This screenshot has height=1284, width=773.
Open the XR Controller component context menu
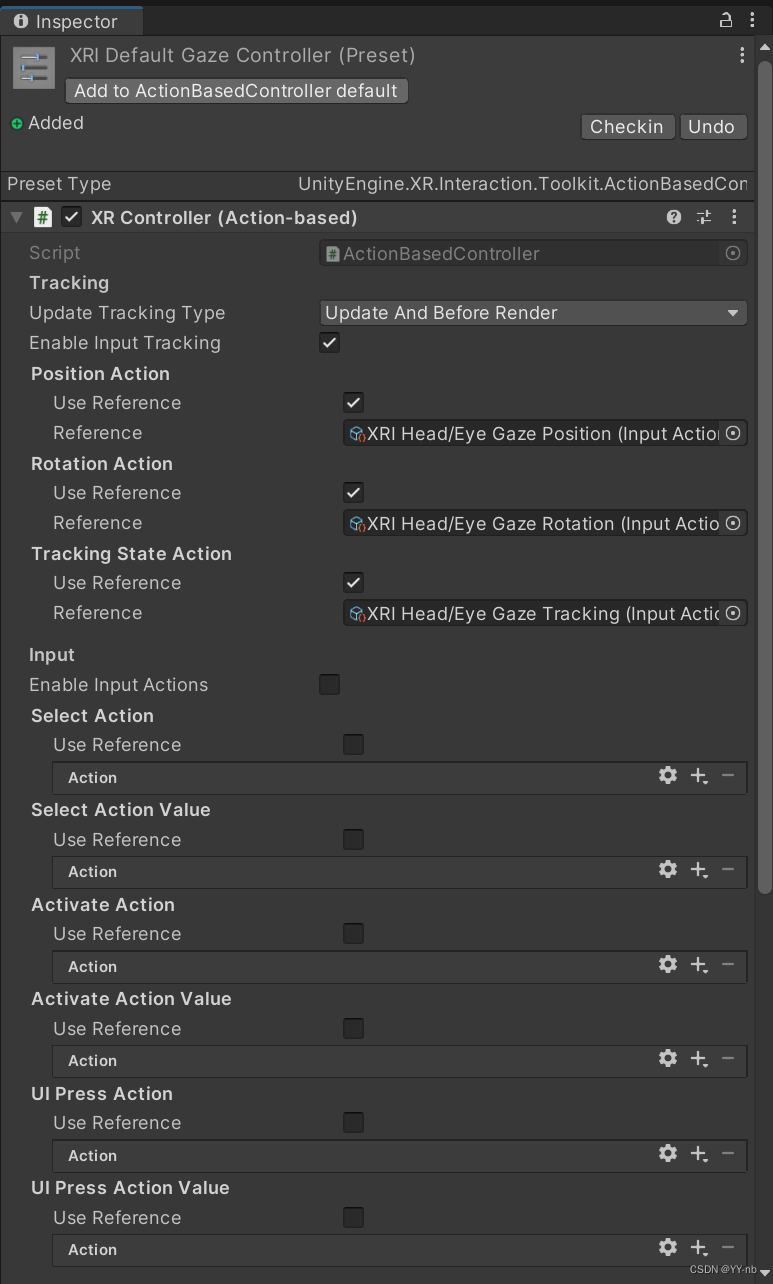pyautogui.click(x=734, y=217)
